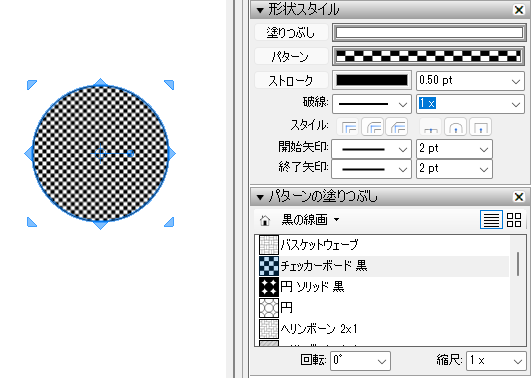Select the bevel corner join style
This screenshot has width=531, height=378.
397,127
